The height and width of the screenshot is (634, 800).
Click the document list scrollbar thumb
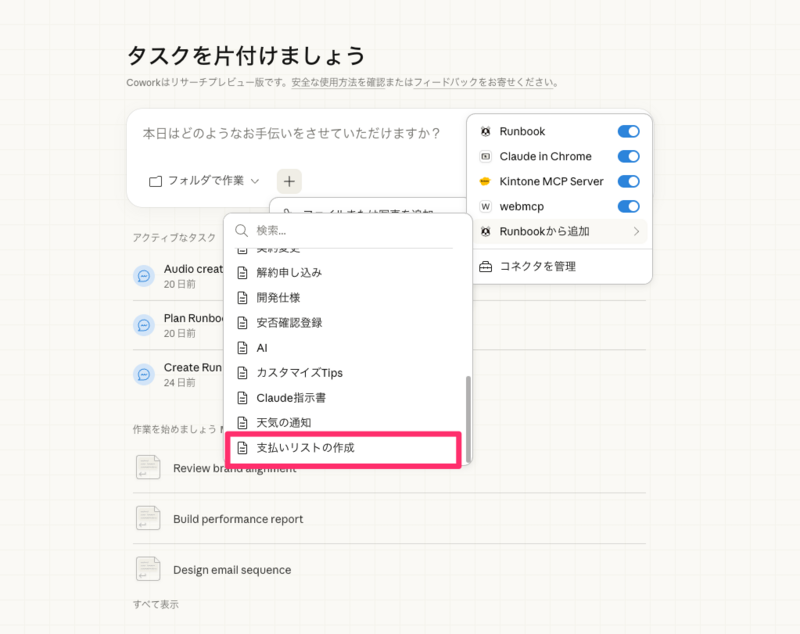pyautogui.click(x=467, y=418)
